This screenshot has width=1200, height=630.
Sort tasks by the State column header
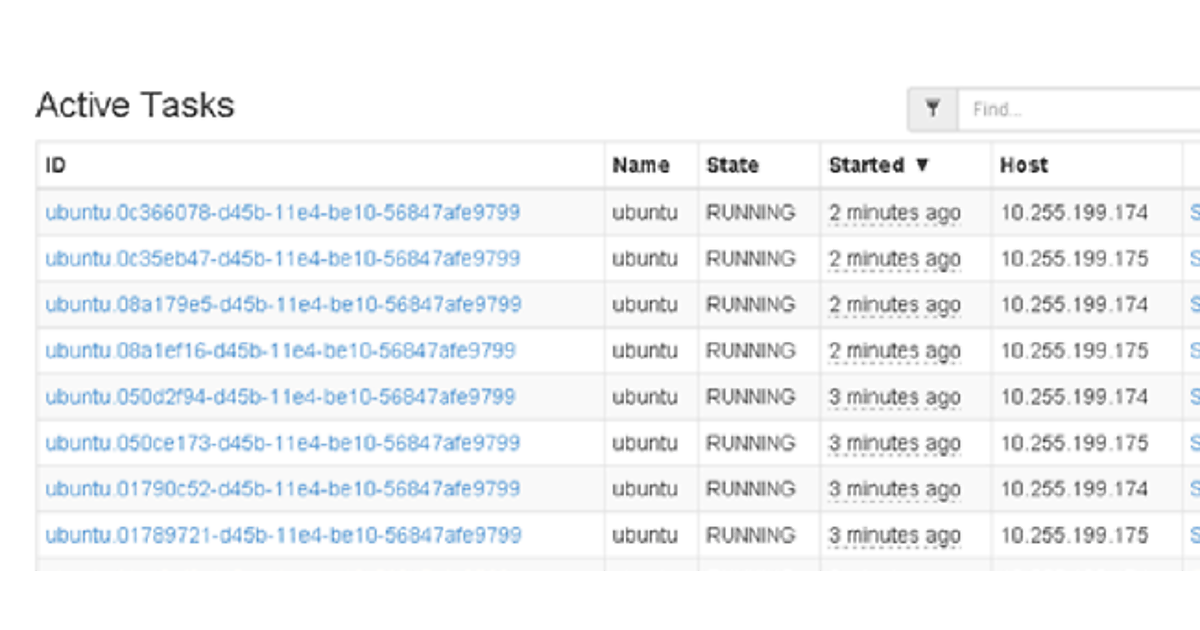[732, 165]
